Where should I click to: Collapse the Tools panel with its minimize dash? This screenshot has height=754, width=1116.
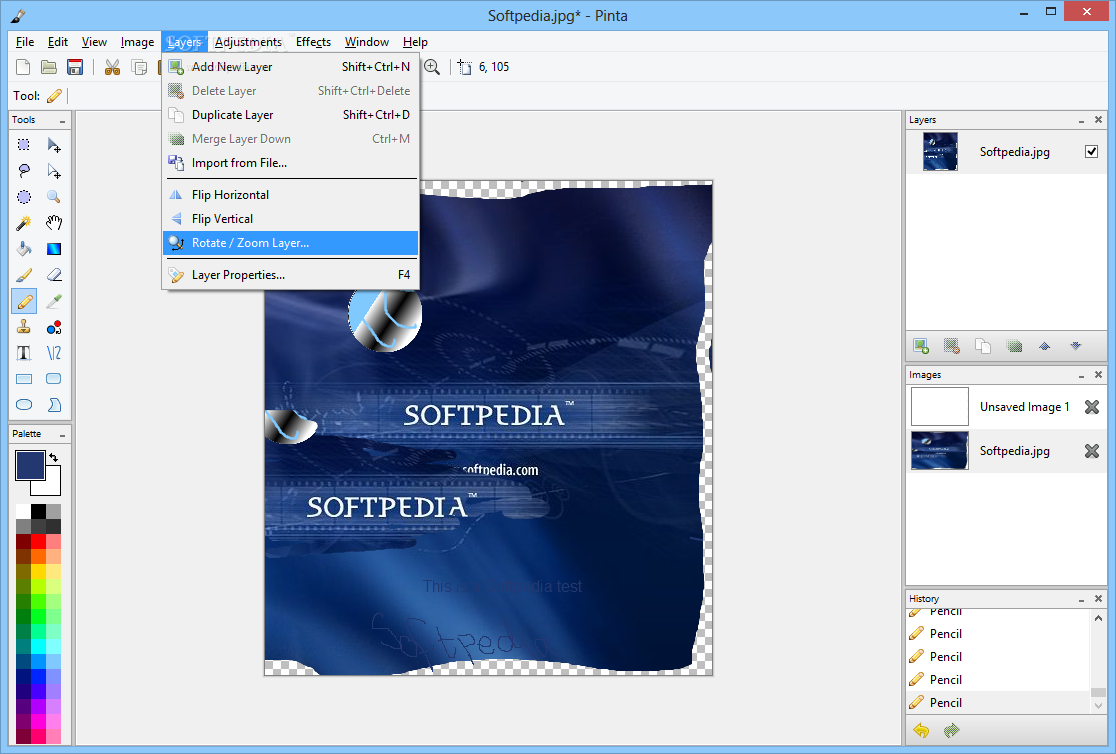pyautogui.click(x=63, y=121)
